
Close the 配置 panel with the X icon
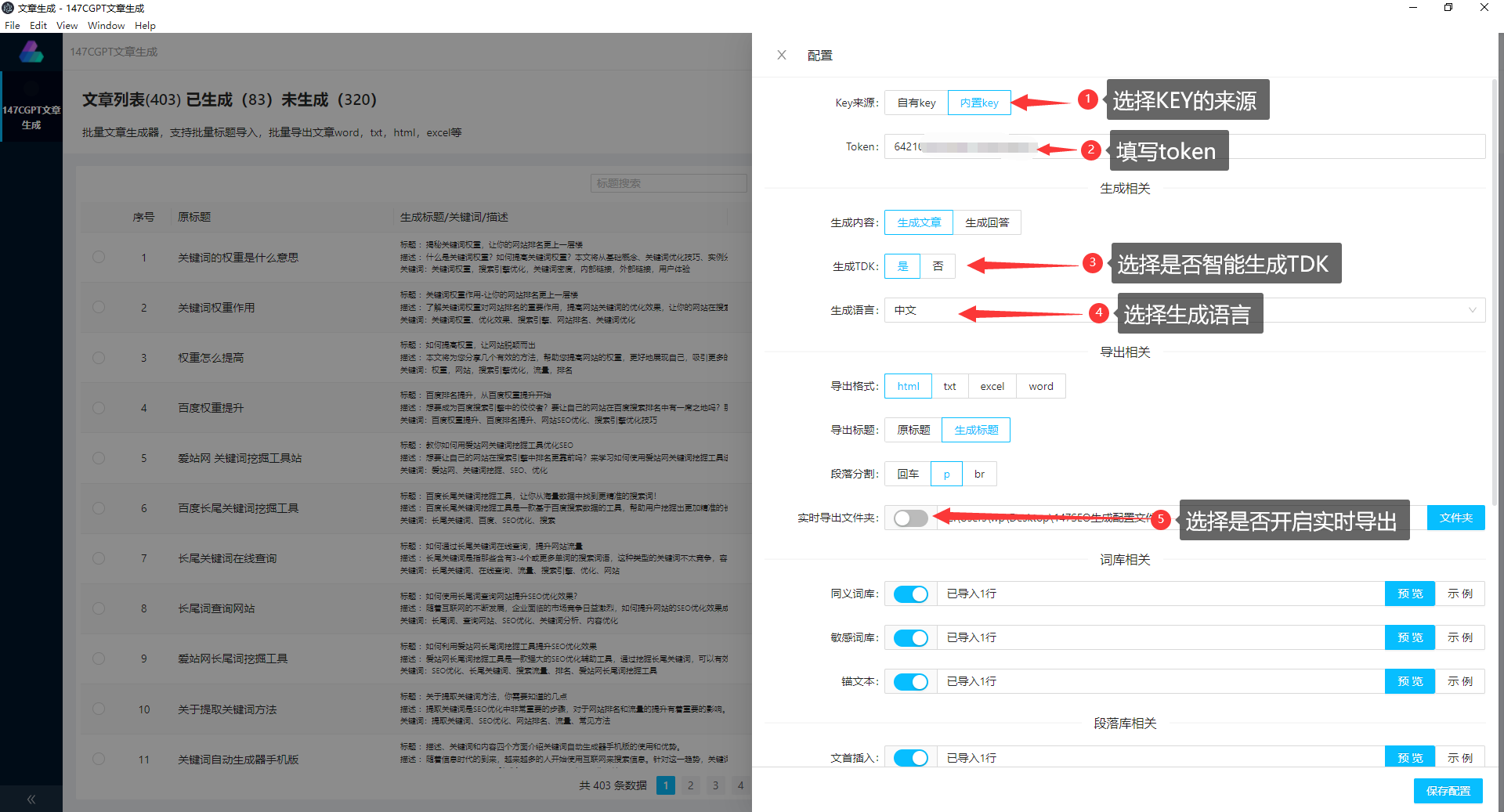(781, 55)
